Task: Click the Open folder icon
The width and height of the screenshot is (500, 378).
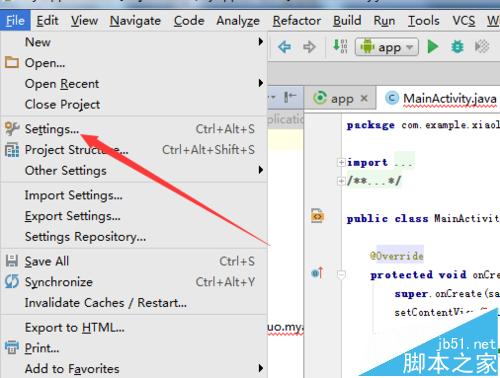Action: click(x=12, y=62)
